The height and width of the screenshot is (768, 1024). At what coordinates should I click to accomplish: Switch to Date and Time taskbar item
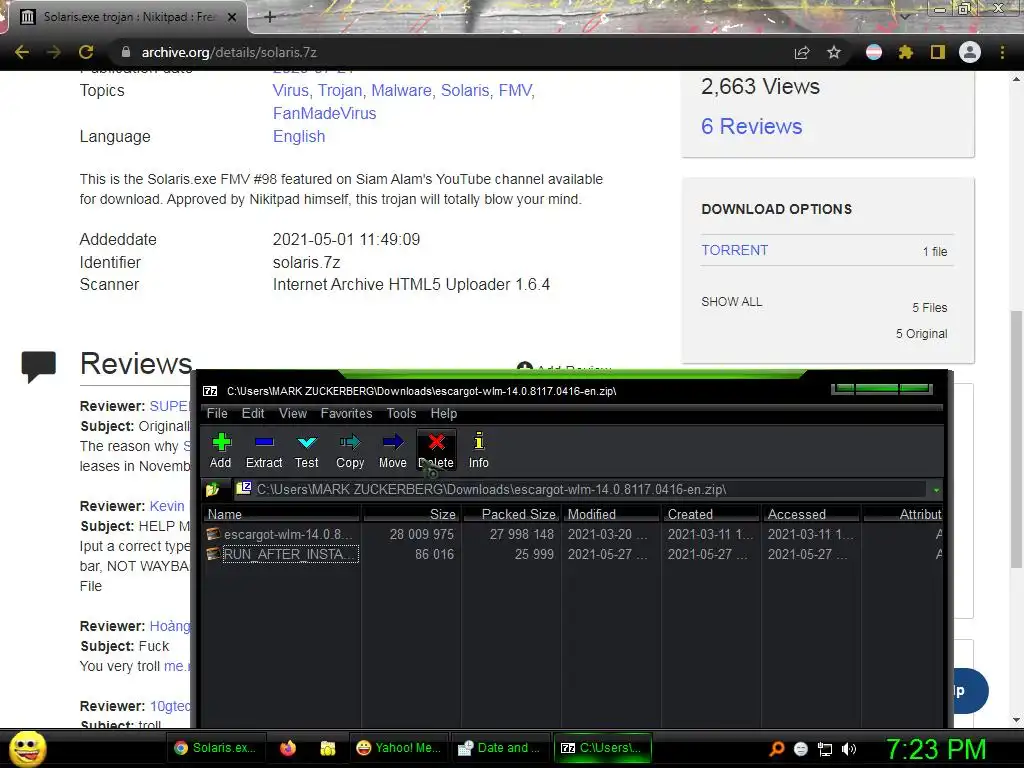tap(500, 748)
